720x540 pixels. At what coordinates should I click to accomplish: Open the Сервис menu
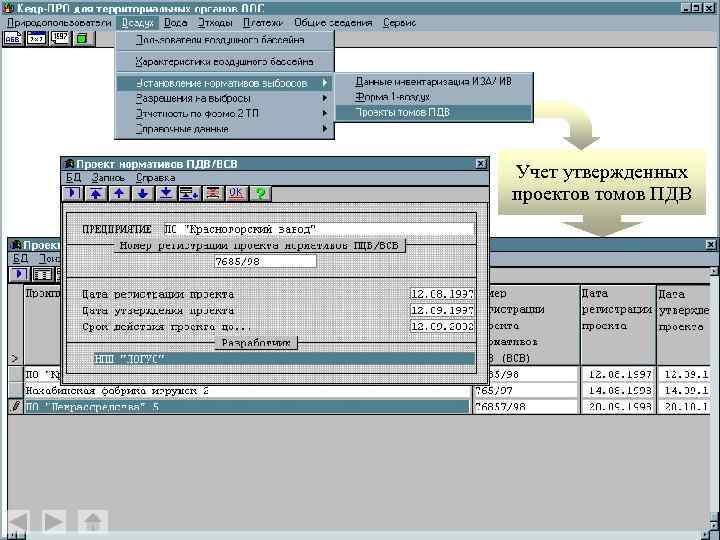click(x=399, y=22)
